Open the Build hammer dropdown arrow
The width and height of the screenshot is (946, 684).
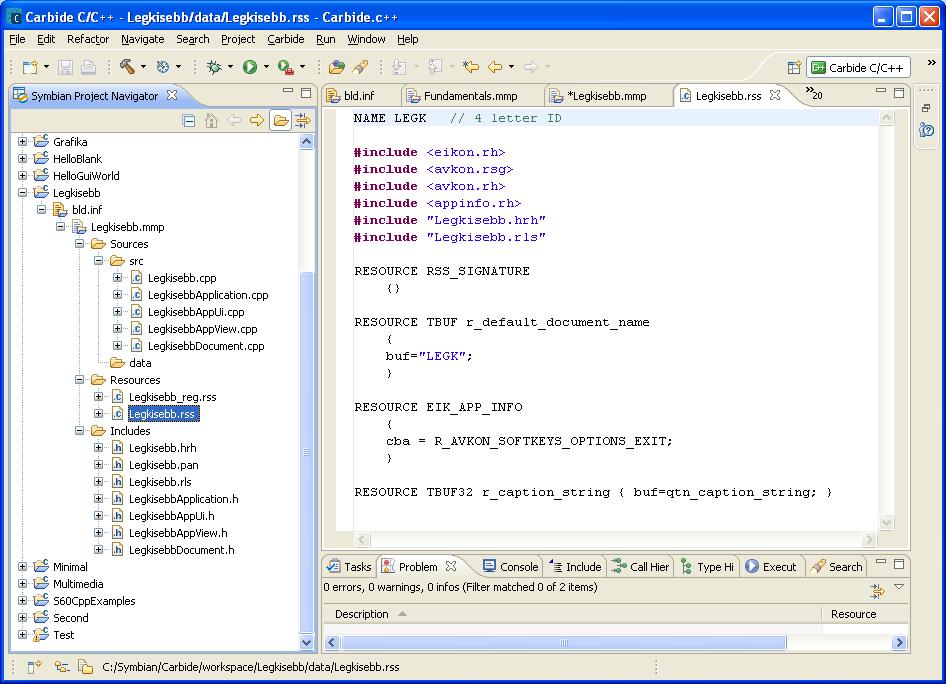(x=144, y=67)
